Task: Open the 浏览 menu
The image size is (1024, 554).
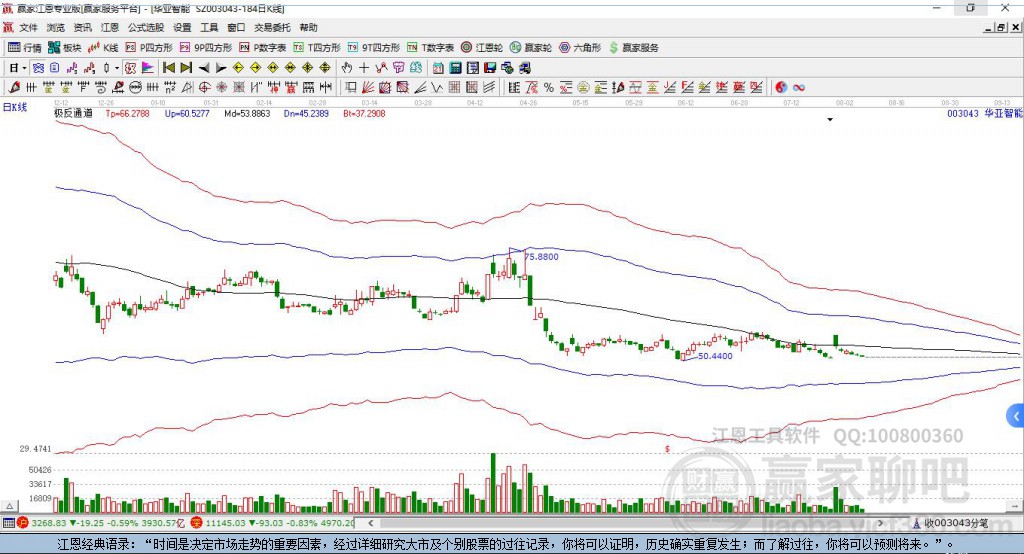Action: click(56, 27)
